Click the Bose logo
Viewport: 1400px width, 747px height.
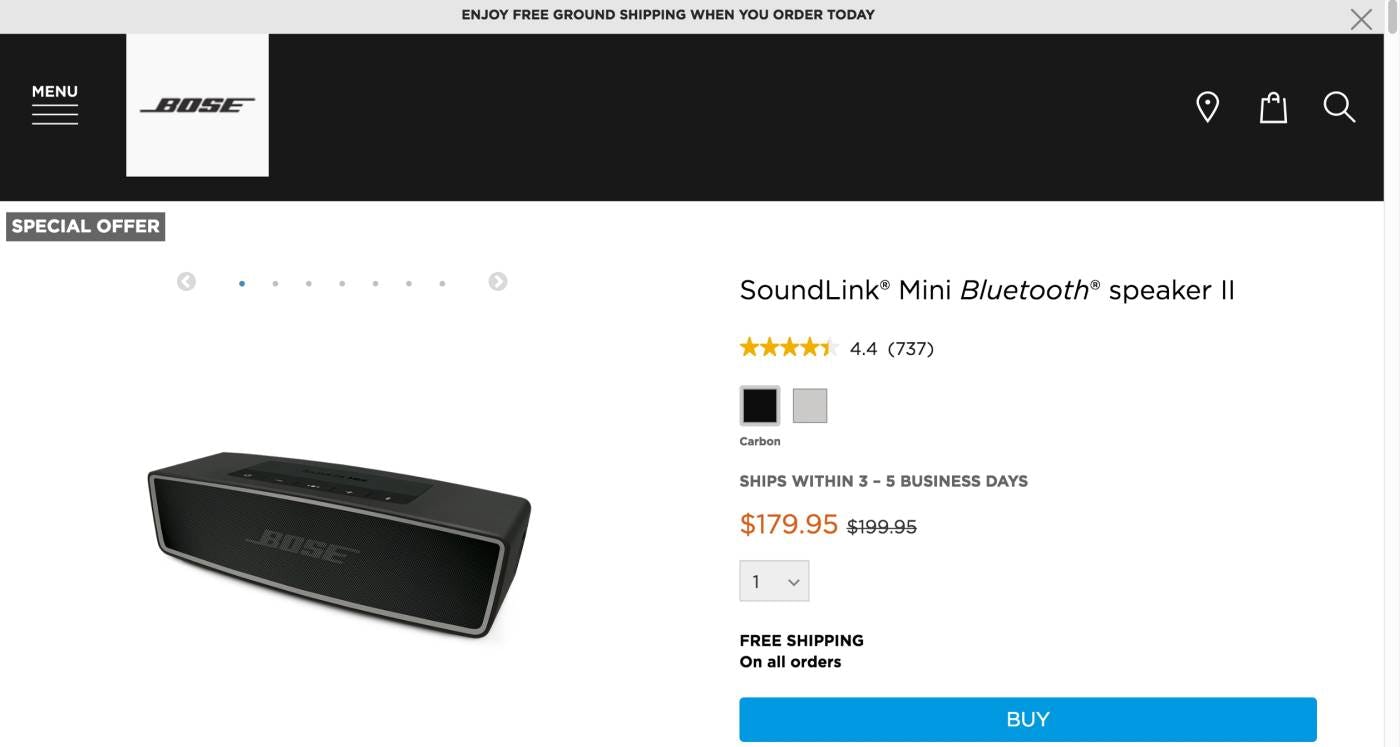[197, 105]
